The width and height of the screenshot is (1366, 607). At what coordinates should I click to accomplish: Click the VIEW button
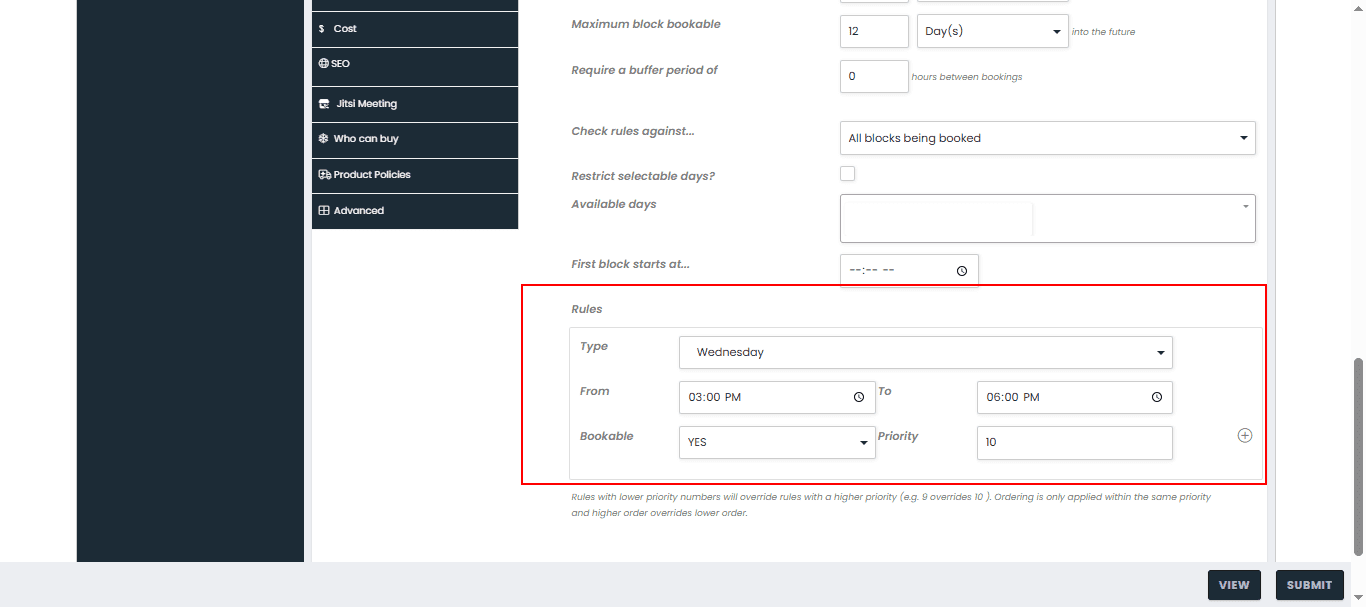1234,585
